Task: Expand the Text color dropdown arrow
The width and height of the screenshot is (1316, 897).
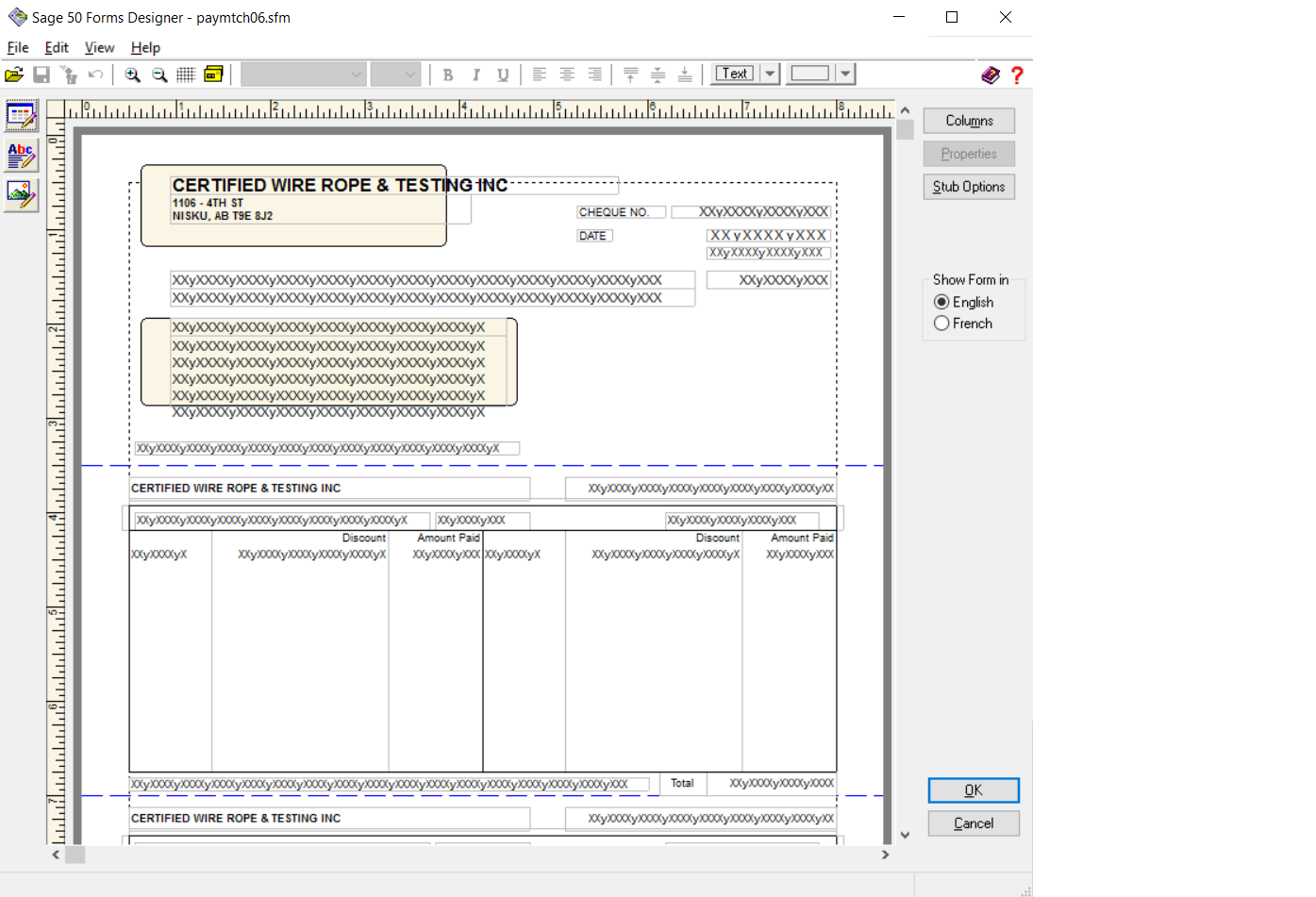Action: click(x=770, y=74)
